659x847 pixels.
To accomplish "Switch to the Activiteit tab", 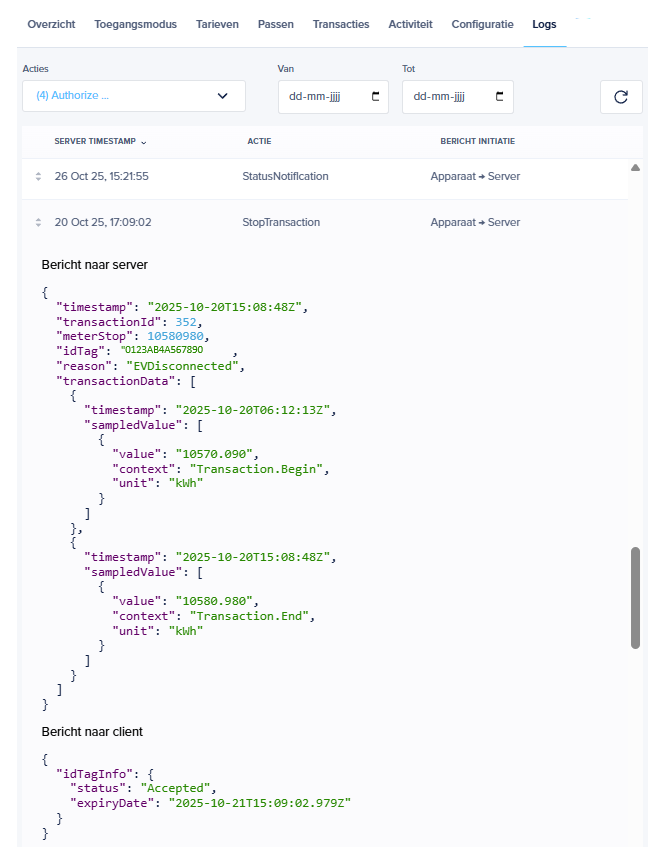I will pos(410,24).
